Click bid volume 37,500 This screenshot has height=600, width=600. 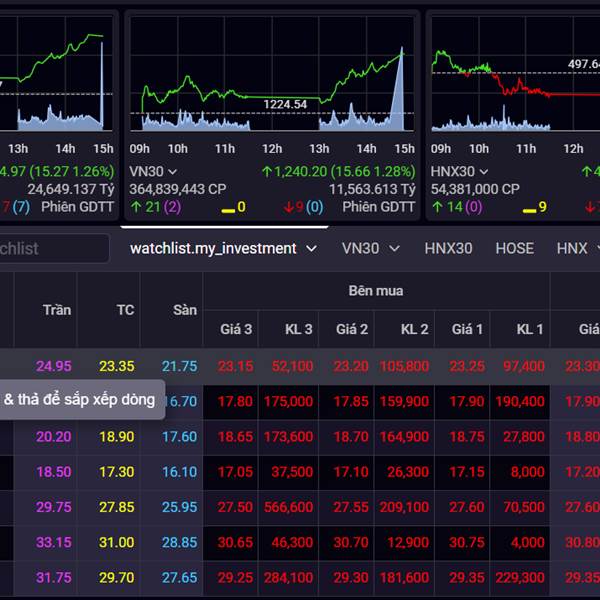(292, 472)
